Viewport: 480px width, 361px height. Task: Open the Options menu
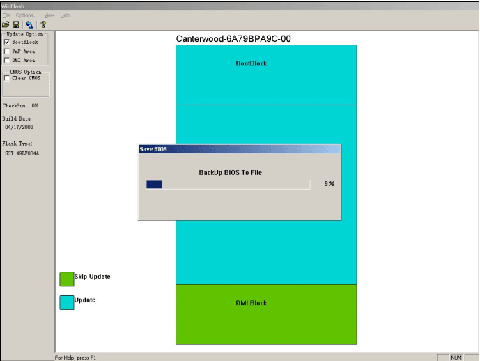[x=25, y=15]
